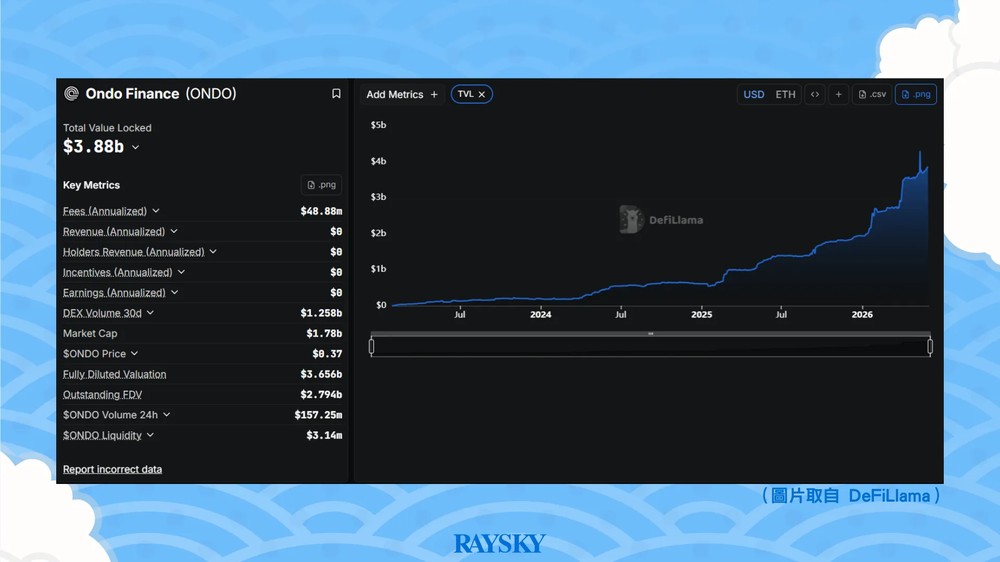The image size is (1000, 562).
Task: Click the Key Metrics heading
Action: [91, 185]
